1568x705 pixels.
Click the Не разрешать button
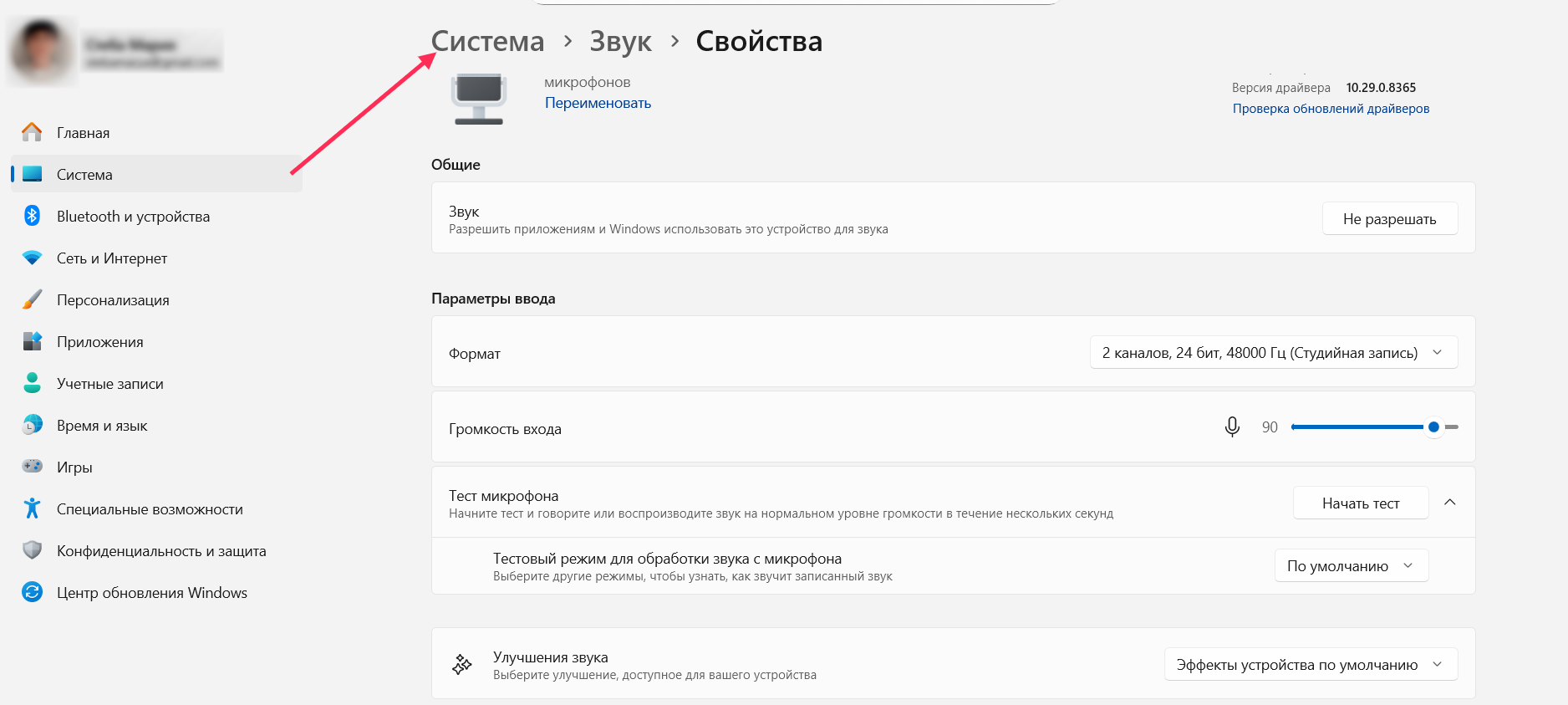[1389, 219]
